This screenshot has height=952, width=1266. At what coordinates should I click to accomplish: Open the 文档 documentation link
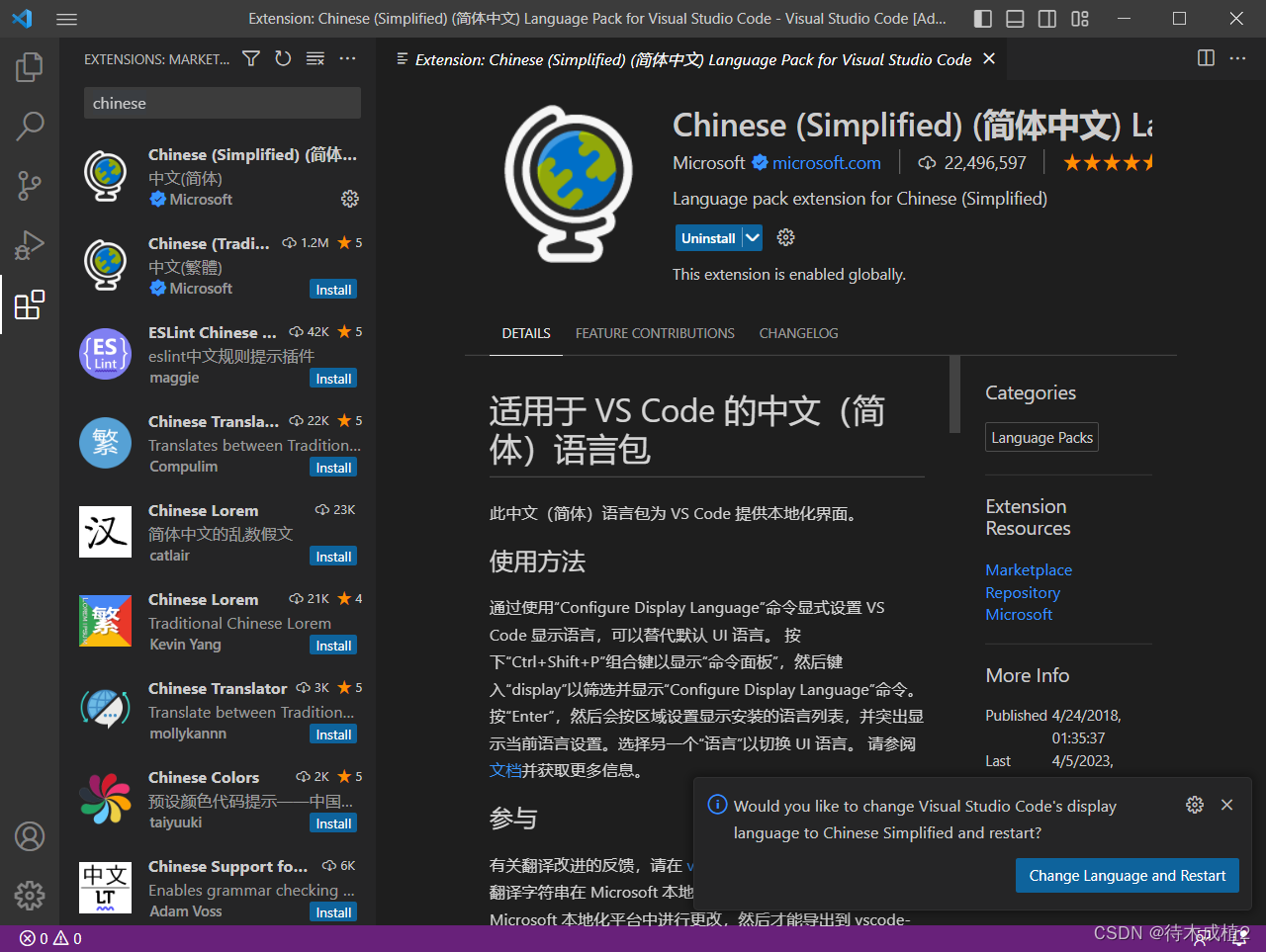tap(505, 770)
